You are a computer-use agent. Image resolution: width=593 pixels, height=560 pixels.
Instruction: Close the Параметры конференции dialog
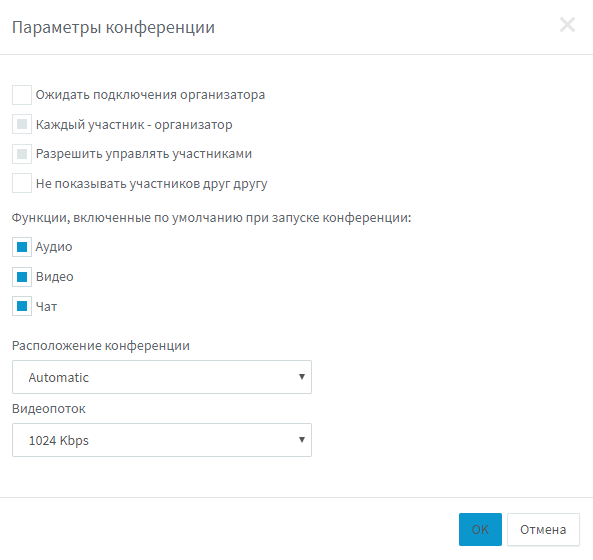(x=567, y=25)
